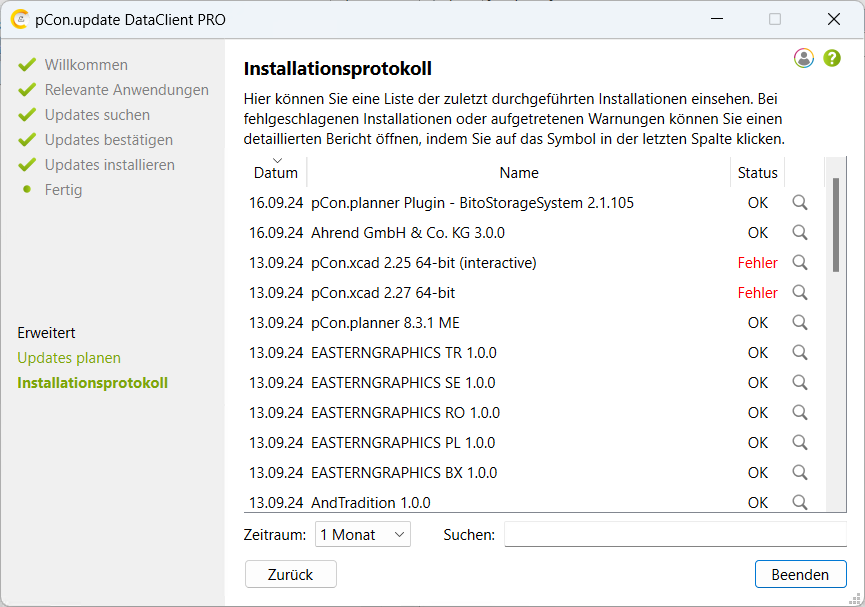Screen dimensions: 865x607
Task: Click the vertical list scrollbar thumb
Action: pos(836,225)
